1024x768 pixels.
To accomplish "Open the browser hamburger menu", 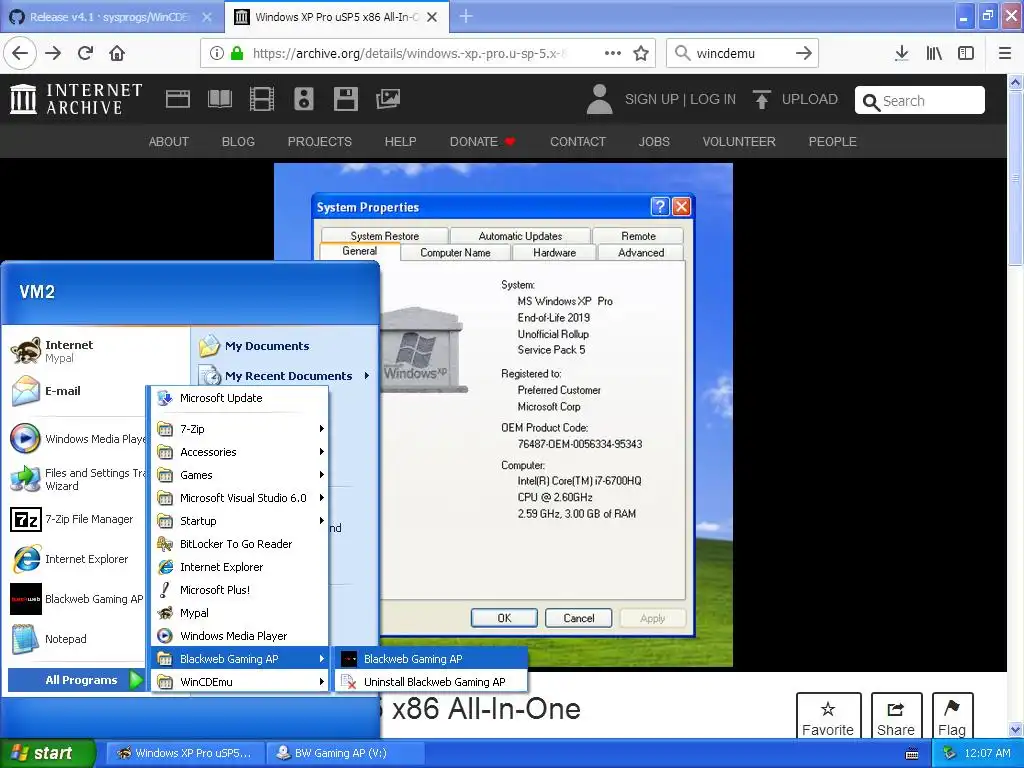I will (1005, 53).
